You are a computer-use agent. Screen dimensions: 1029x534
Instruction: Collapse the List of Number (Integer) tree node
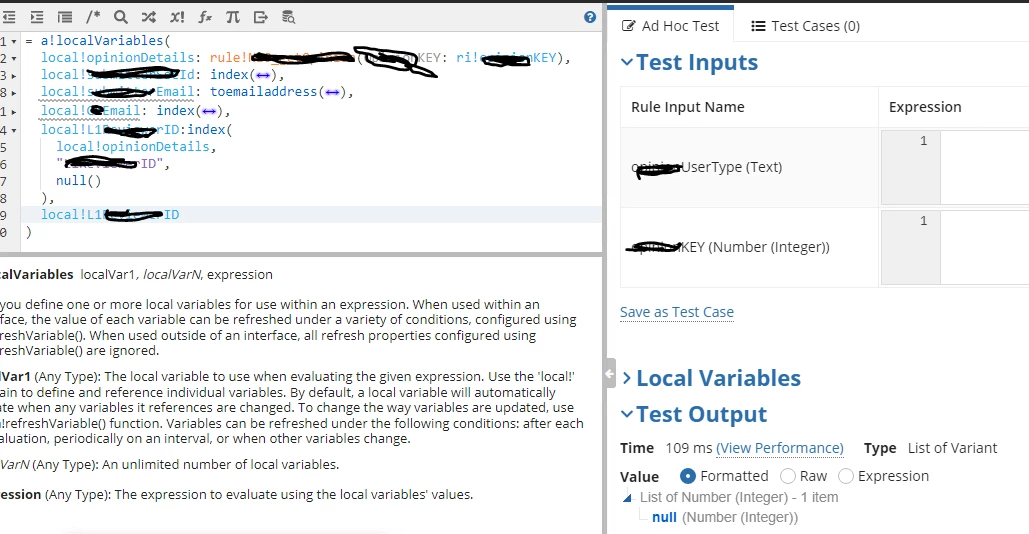tap(627, 498)
